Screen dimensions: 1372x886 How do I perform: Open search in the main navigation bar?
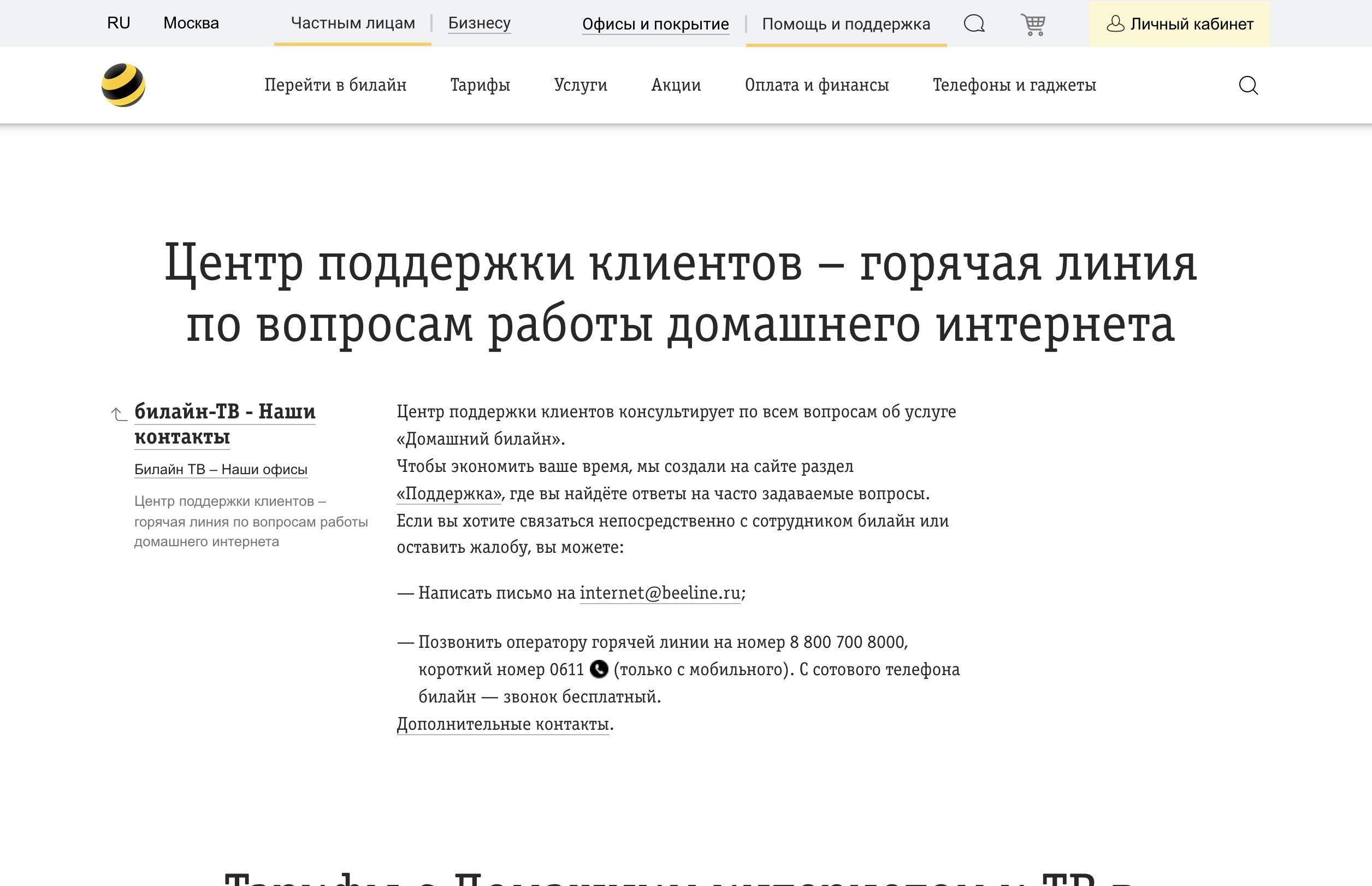click(1249, 85)
